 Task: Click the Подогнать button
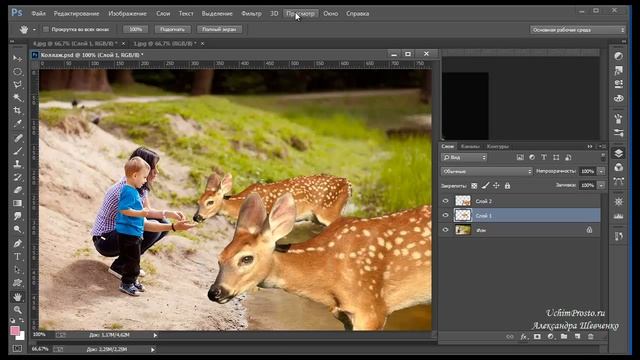click(x=172, y=29)
